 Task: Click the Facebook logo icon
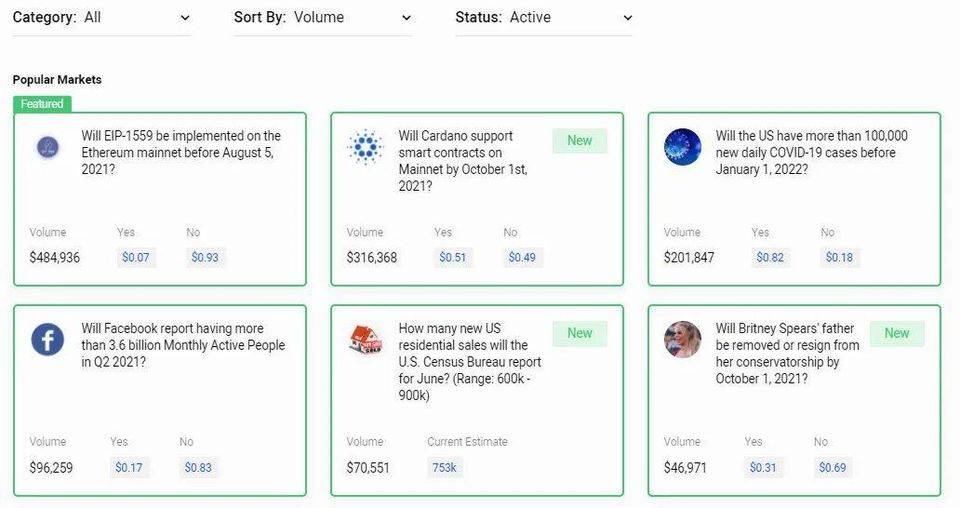(x=48, y=339)
